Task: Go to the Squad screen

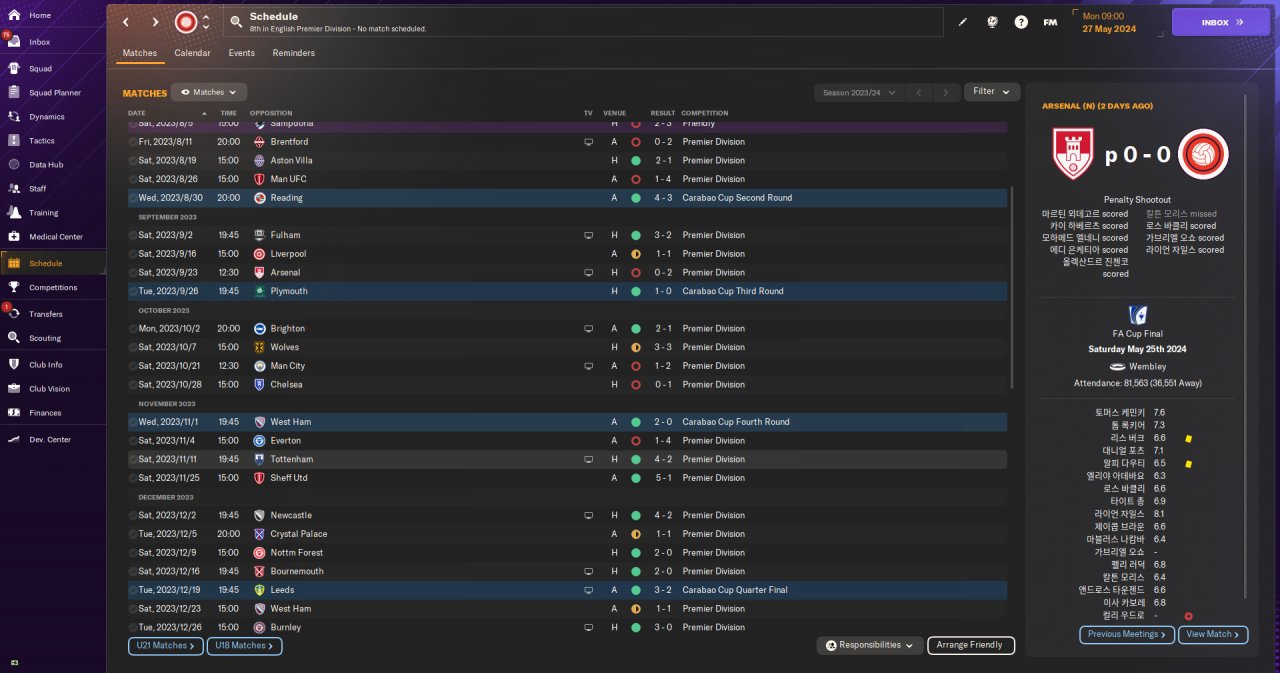Action: pyautogui.click(x=40, y=69)
